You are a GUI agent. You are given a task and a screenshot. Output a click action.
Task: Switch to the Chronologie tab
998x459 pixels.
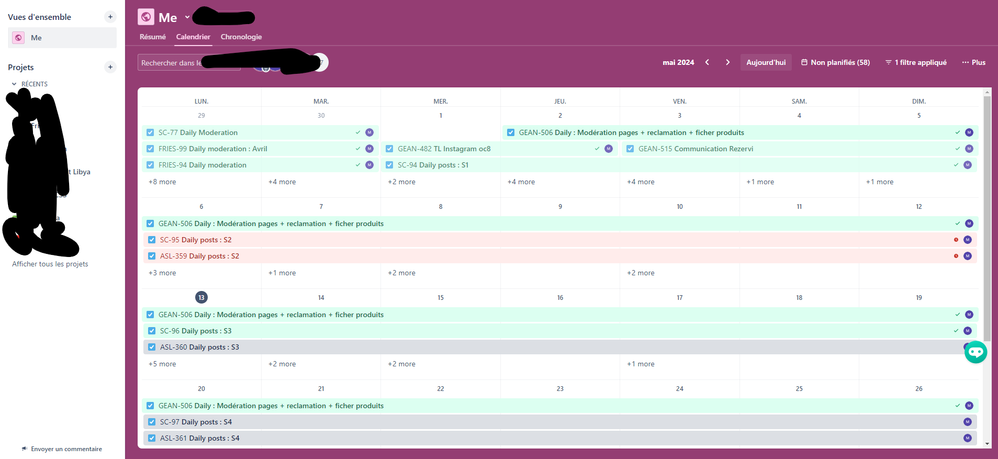tap(241, 37)
